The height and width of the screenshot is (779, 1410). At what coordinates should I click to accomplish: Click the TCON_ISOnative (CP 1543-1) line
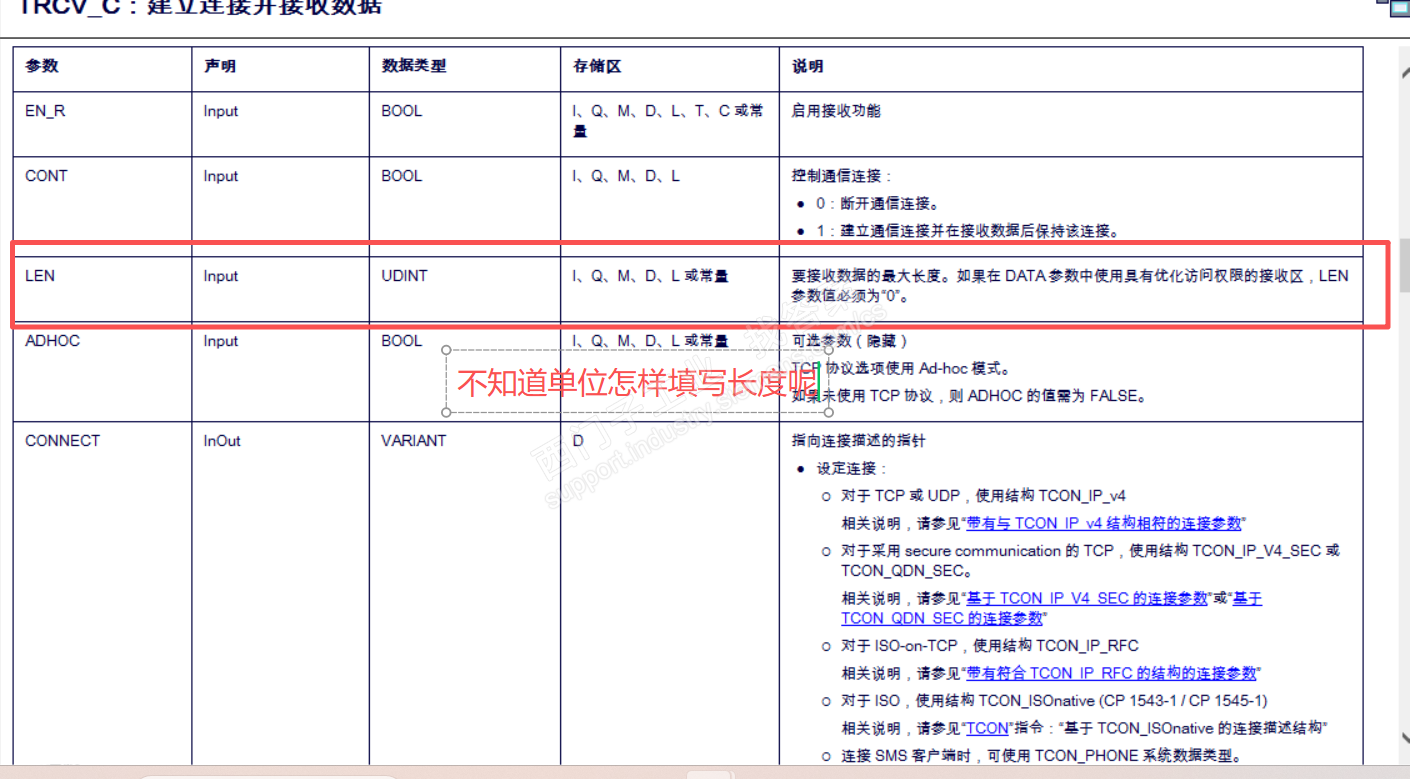(1054, 701)
